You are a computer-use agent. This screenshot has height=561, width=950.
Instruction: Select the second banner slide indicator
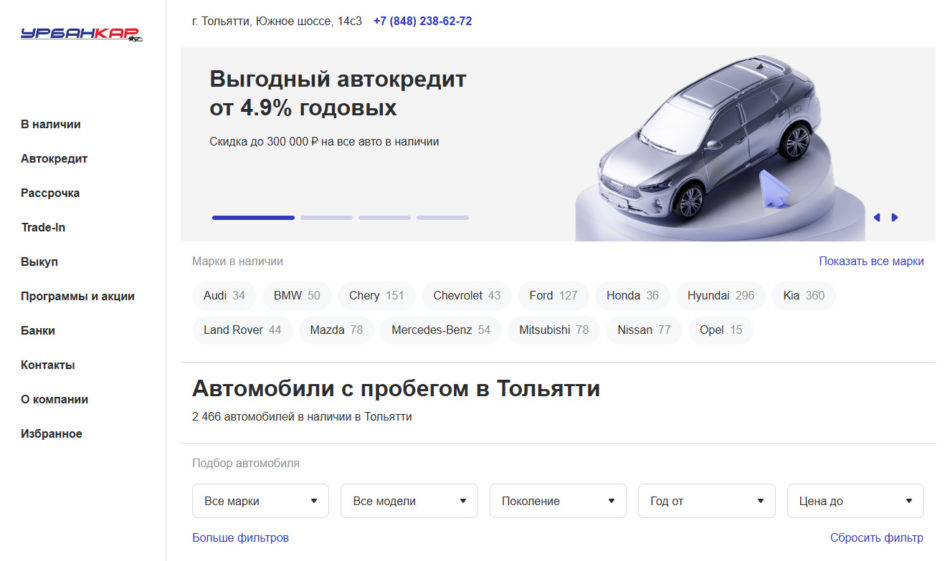coord(327,217)
